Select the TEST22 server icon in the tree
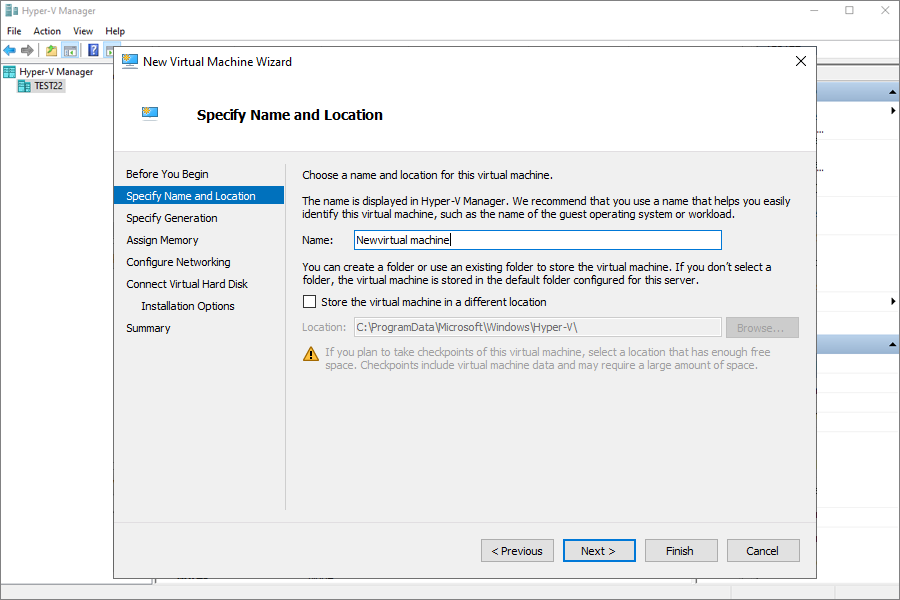 (24, 86)
